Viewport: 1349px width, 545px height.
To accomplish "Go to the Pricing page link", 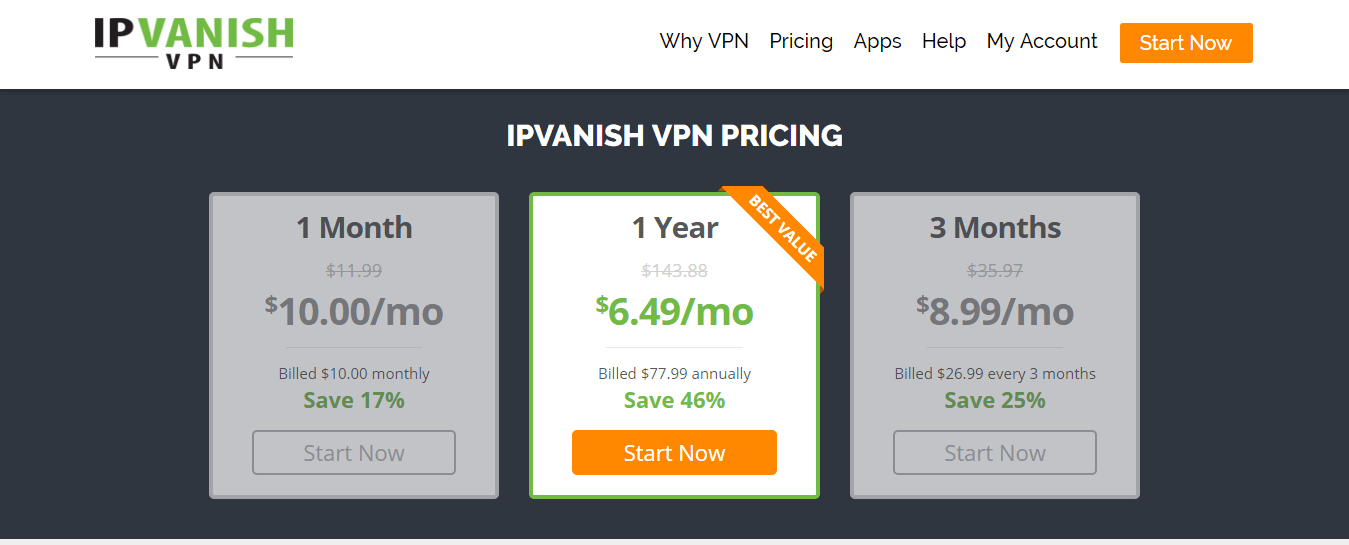I will (801, 41).
